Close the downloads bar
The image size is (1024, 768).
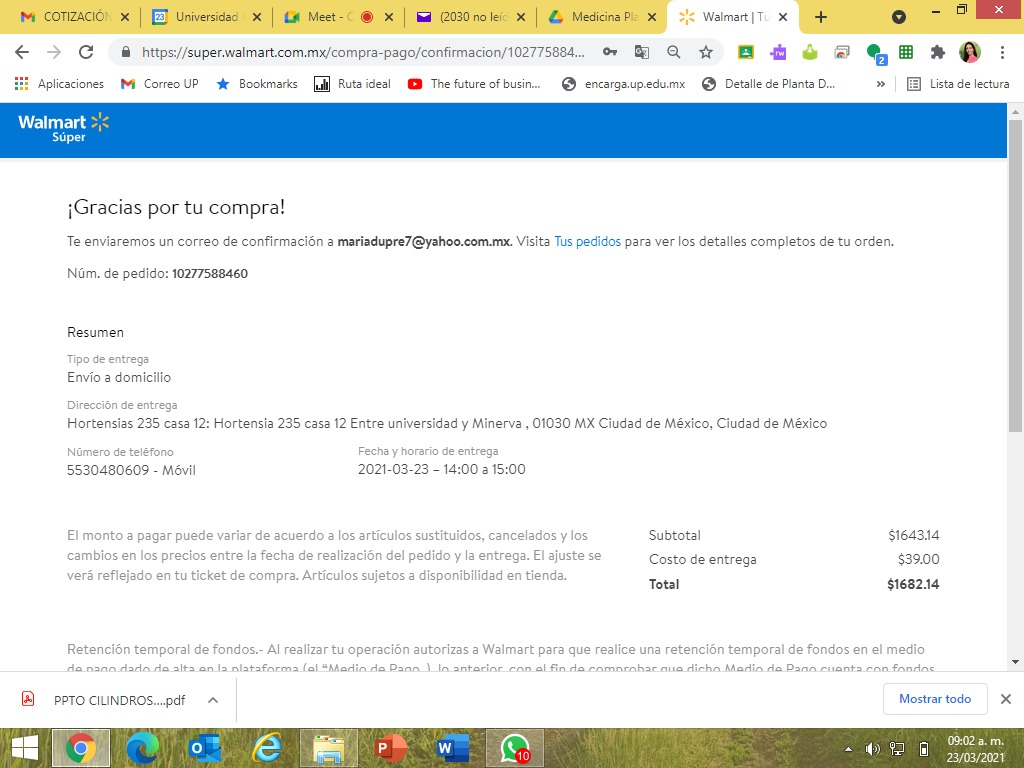pos(1006,699)
